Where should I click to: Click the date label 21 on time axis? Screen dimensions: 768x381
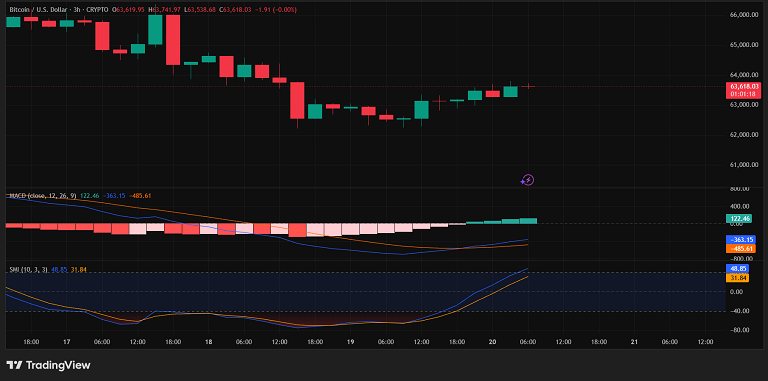point(634,342)
